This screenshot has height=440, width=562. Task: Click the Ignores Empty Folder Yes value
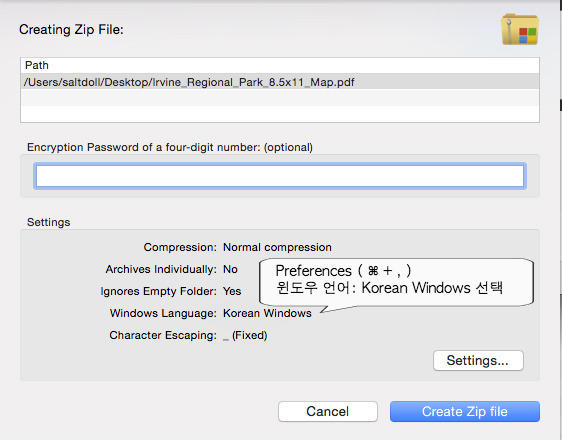point(232,291)
